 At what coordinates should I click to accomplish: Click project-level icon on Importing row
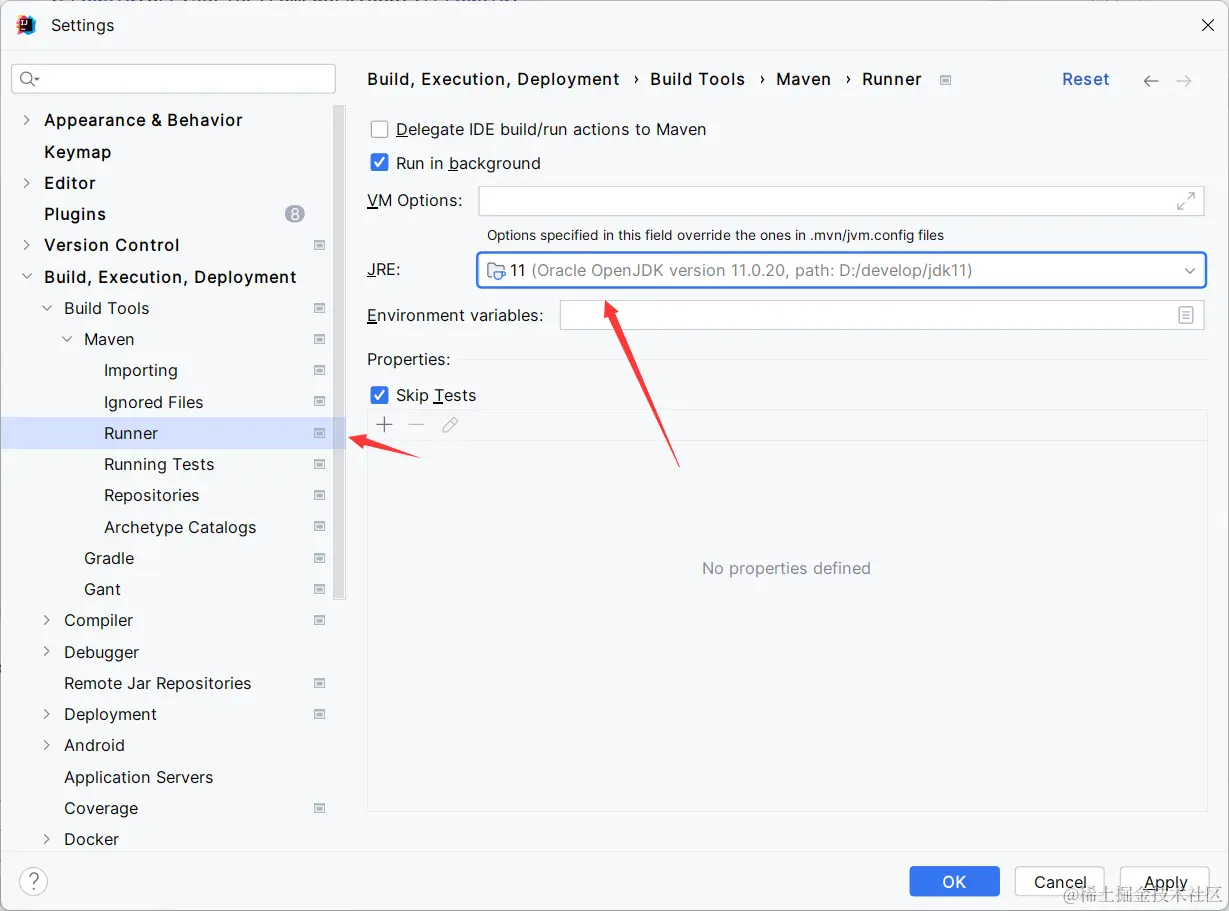(320, 370)
